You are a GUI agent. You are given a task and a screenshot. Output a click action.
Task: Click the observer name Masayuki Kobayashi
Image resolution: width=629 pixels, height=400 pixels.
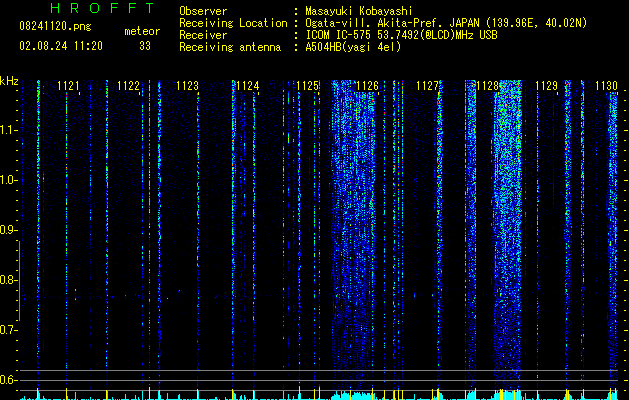(359, 11)
